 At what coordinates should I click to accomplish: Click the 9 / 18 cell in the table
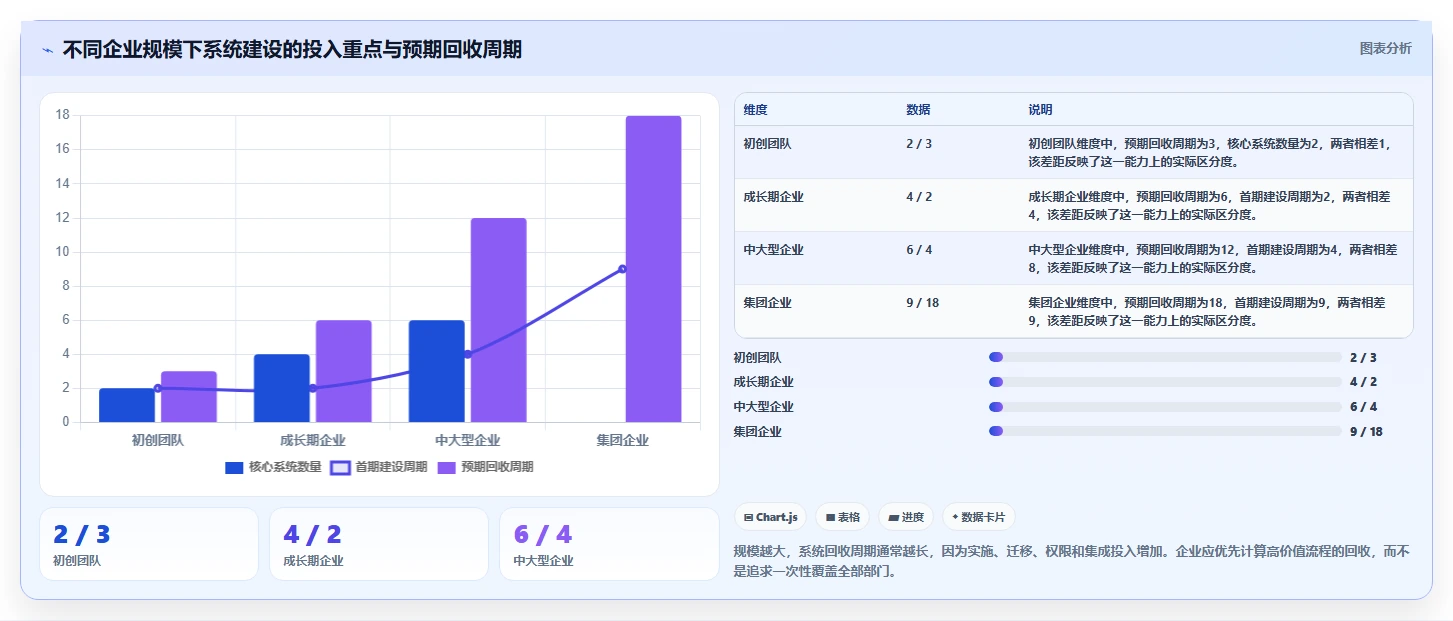pos(922,302)
